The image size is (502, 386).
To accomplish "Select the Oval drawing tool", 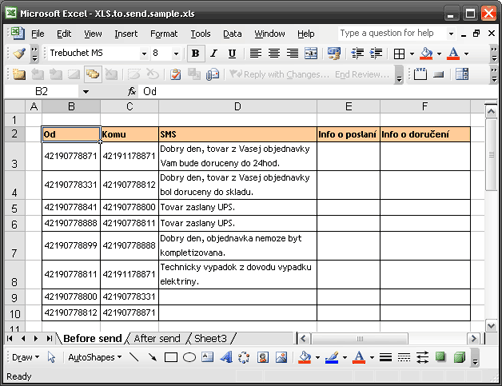I will (189, 357).
